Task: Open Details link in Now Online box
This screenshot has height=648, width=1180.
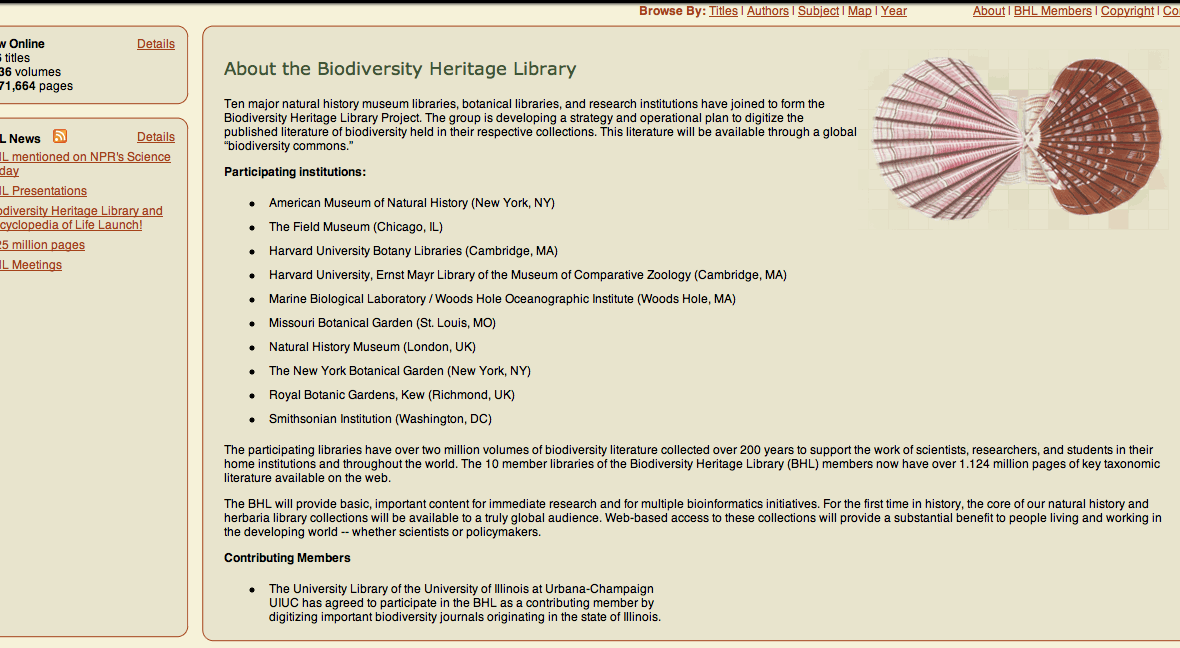Action: coord(156,44)
